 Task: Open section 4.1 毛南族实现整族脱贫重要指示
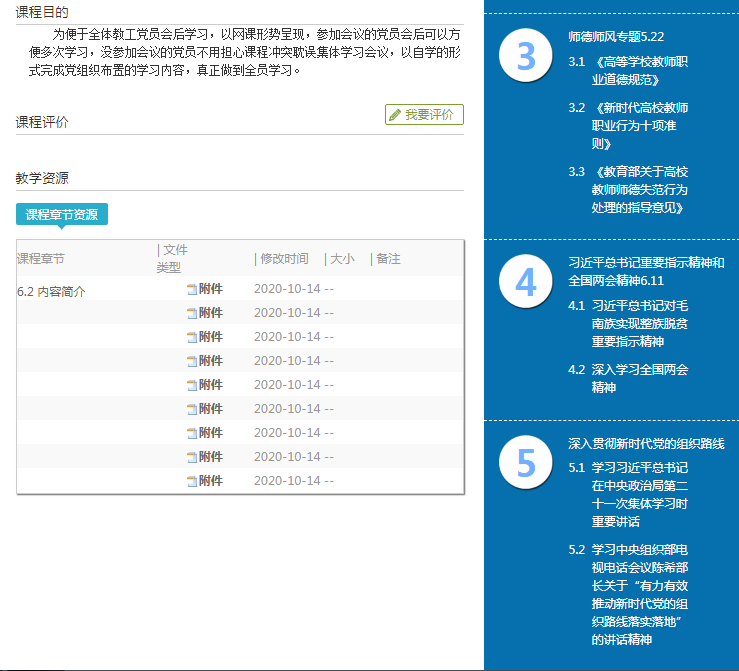(x=640, y=323)
